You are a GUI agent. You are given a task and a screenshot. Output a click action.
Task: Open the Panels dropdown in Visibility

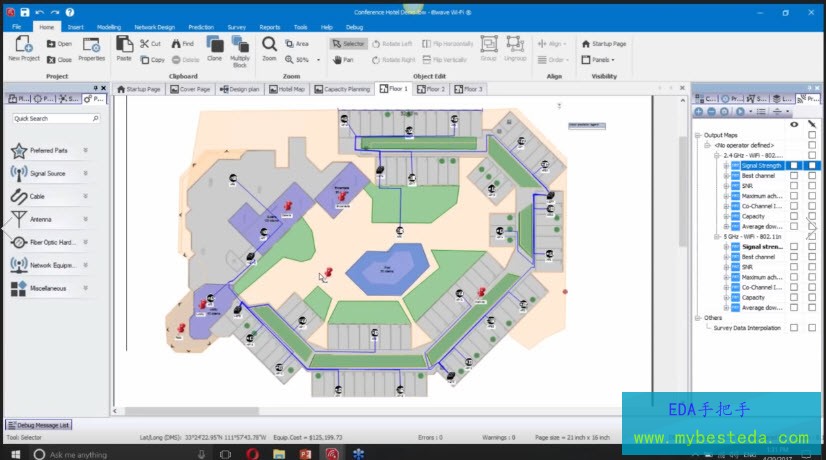click(x=602, y=60)
